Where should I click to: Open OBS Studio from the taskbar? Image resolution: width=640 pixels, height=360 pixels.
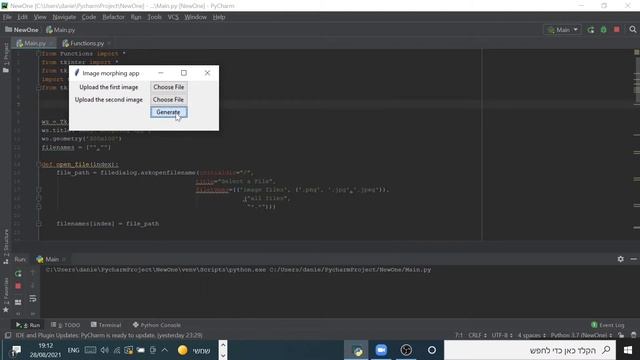tap(406, 350)
